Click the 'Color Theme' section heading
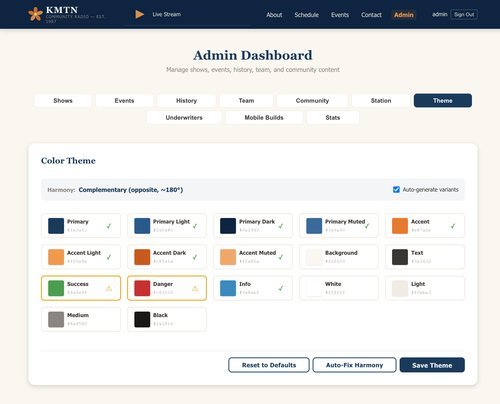500x404 pixels. [68, 161]
